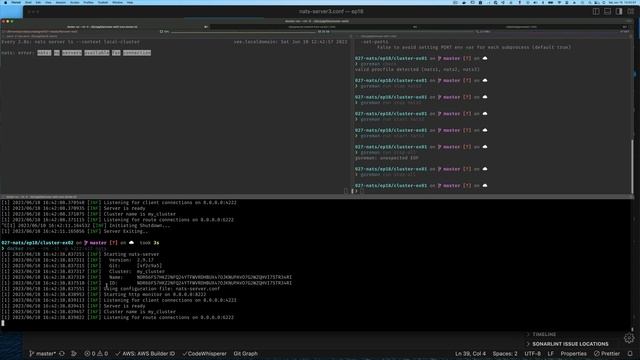Toggle the bottom panel layout icon

(607, 11)
